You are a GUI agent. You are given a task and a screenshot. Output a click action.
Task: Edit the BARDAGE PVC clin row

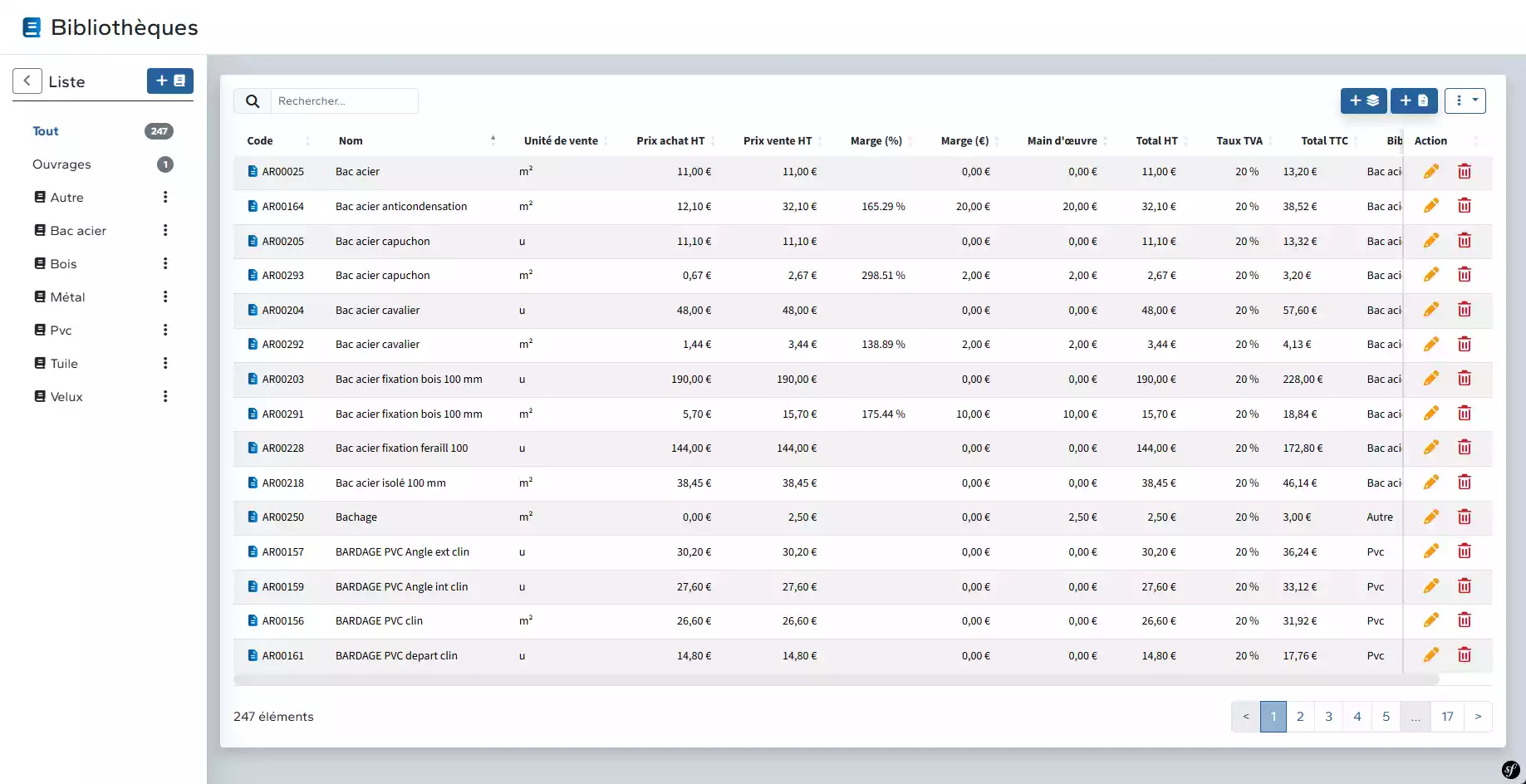pos(1430,620)
